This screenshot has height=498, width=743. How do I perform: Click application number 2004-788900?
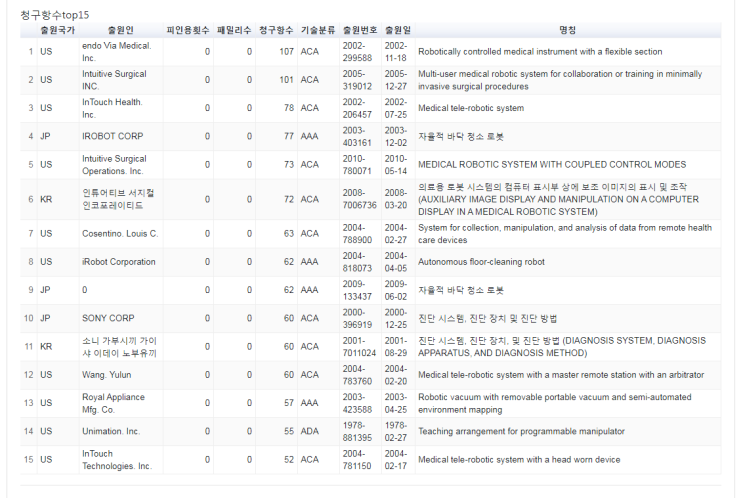[357, 234]
